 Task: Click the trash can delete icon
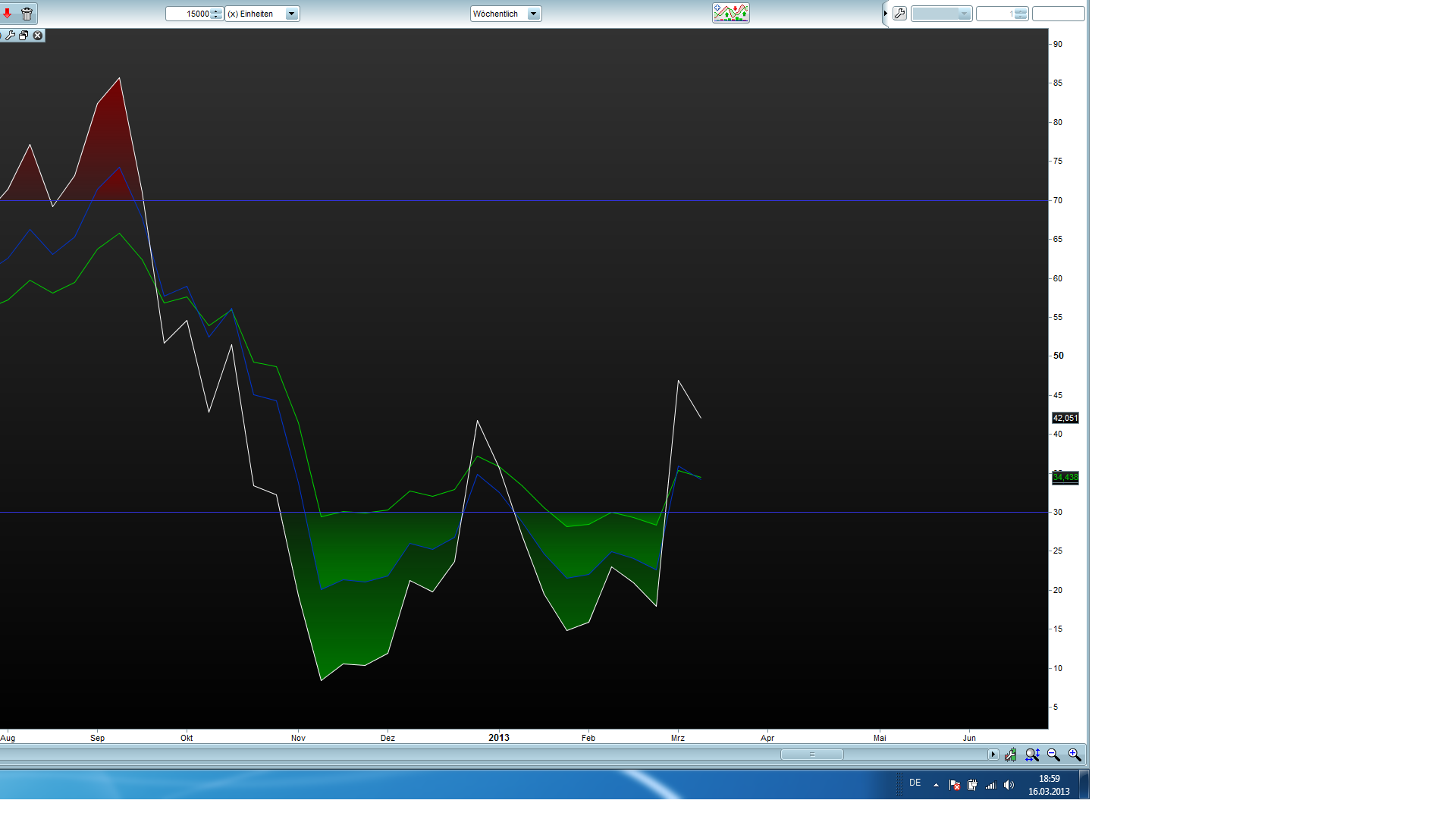pos(27,14)
